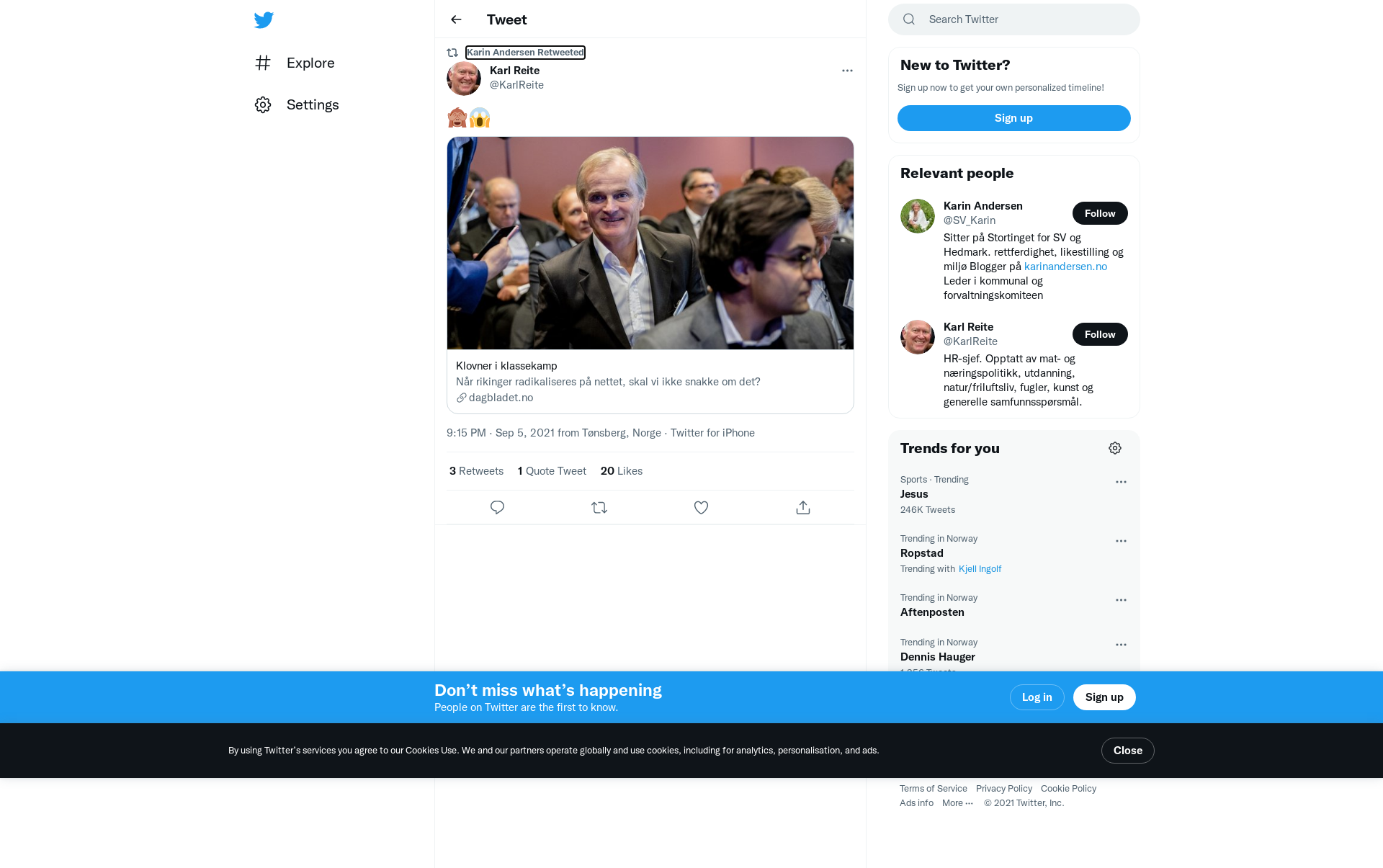The width and height of the screenshot is (1383, 868).
Task: Open Settings in the sidebar
Action: 297,104
